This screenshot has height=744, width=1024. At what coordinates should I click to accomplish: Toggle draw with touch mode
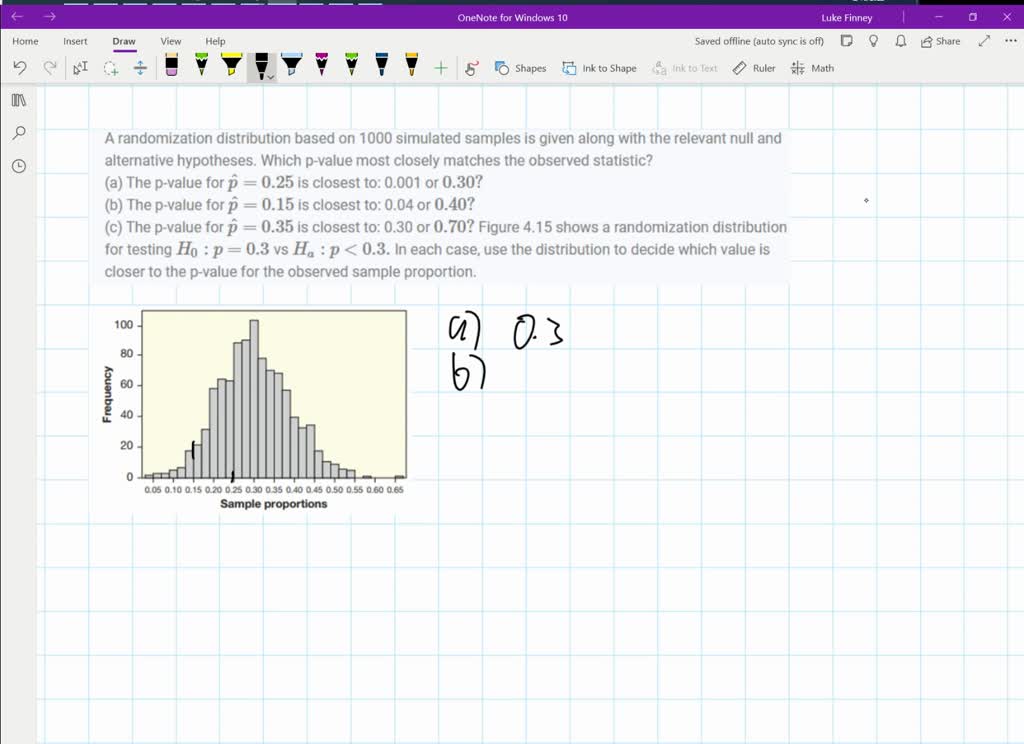click(x=472, y=68)
